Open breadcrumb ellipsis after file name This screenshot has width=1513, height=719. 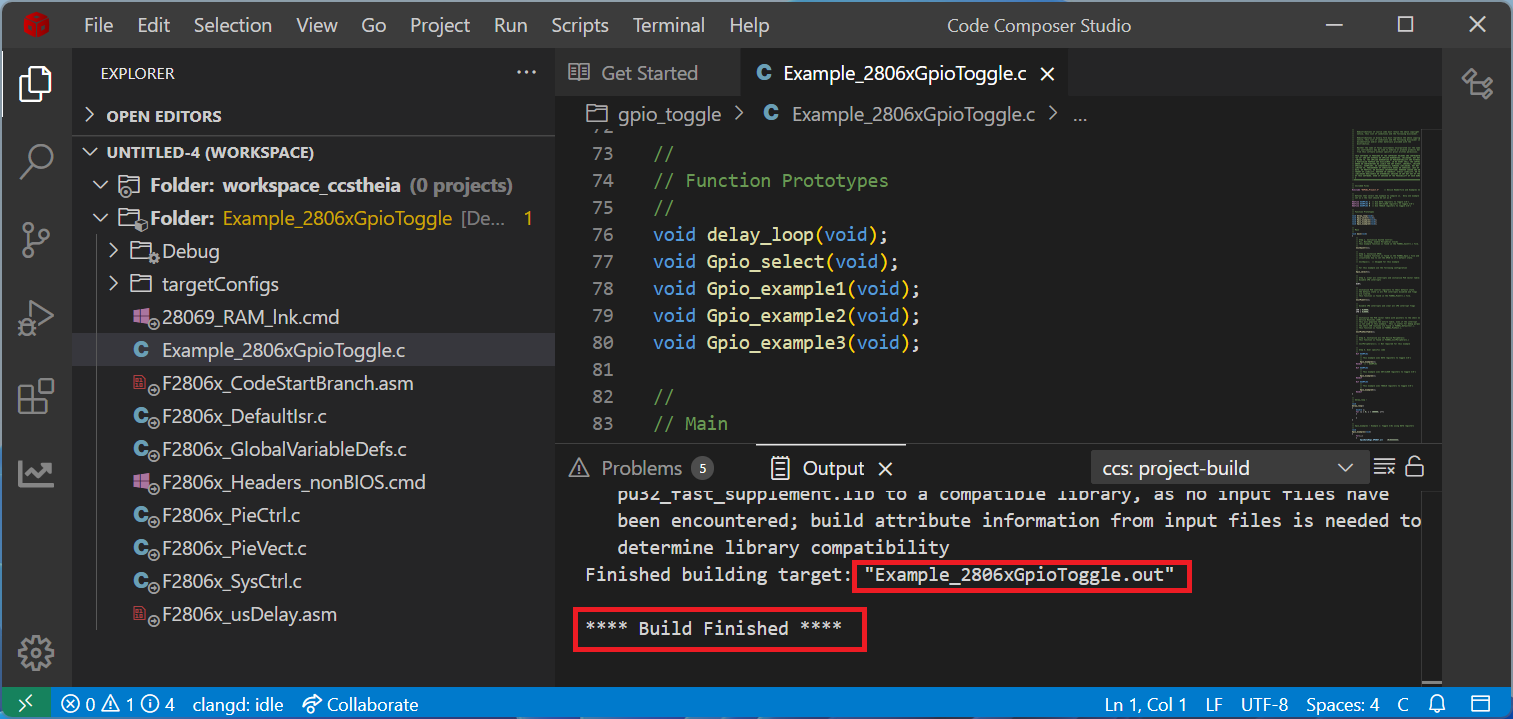tap(1079, 116)
